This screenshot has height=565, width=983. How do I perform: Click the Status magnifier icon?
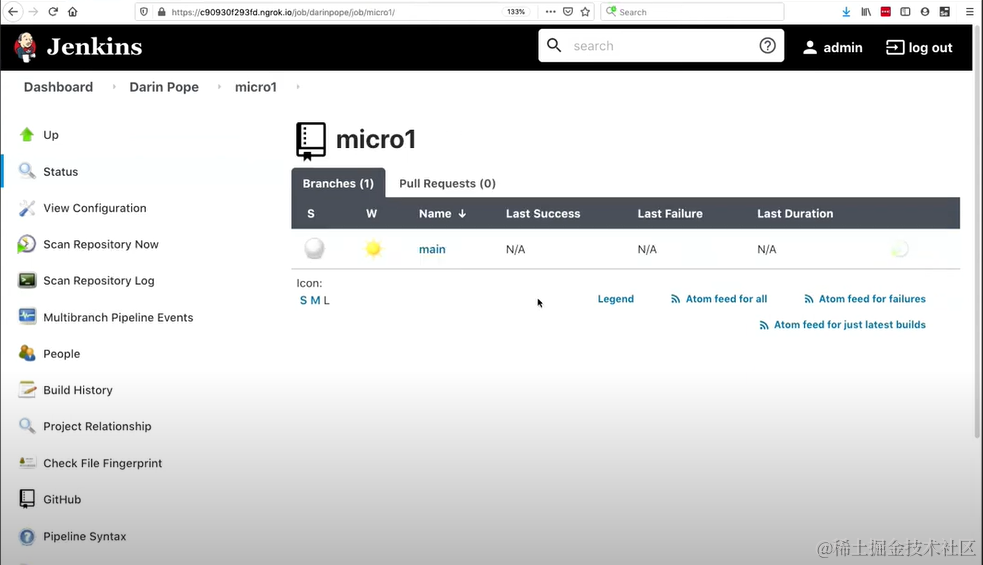point(27,171)
